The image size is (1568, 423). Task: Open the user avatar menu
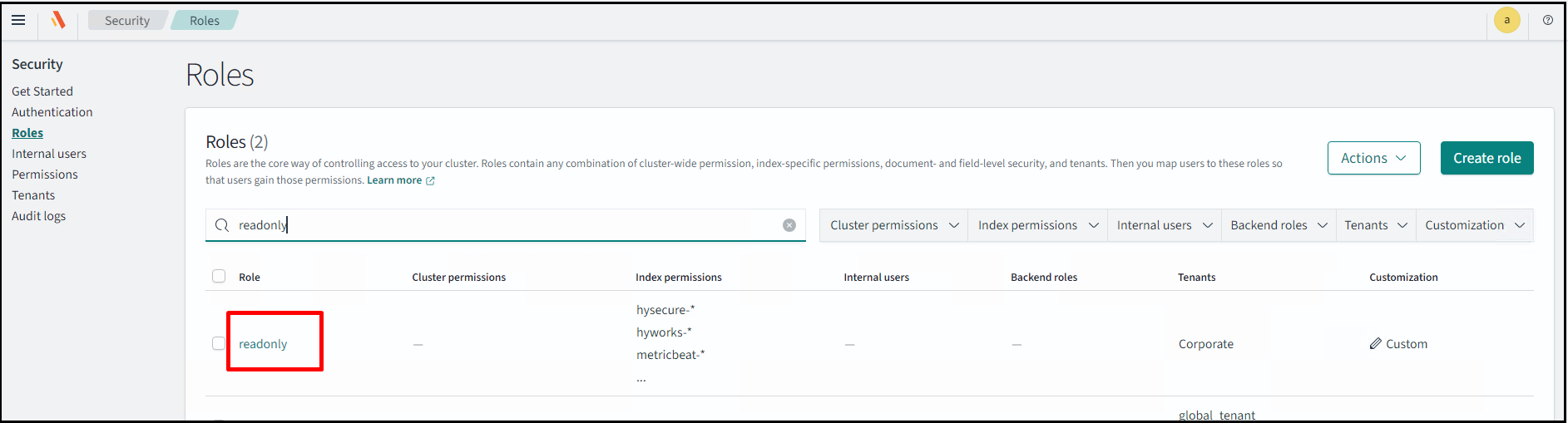click(x=1506, y=20)
